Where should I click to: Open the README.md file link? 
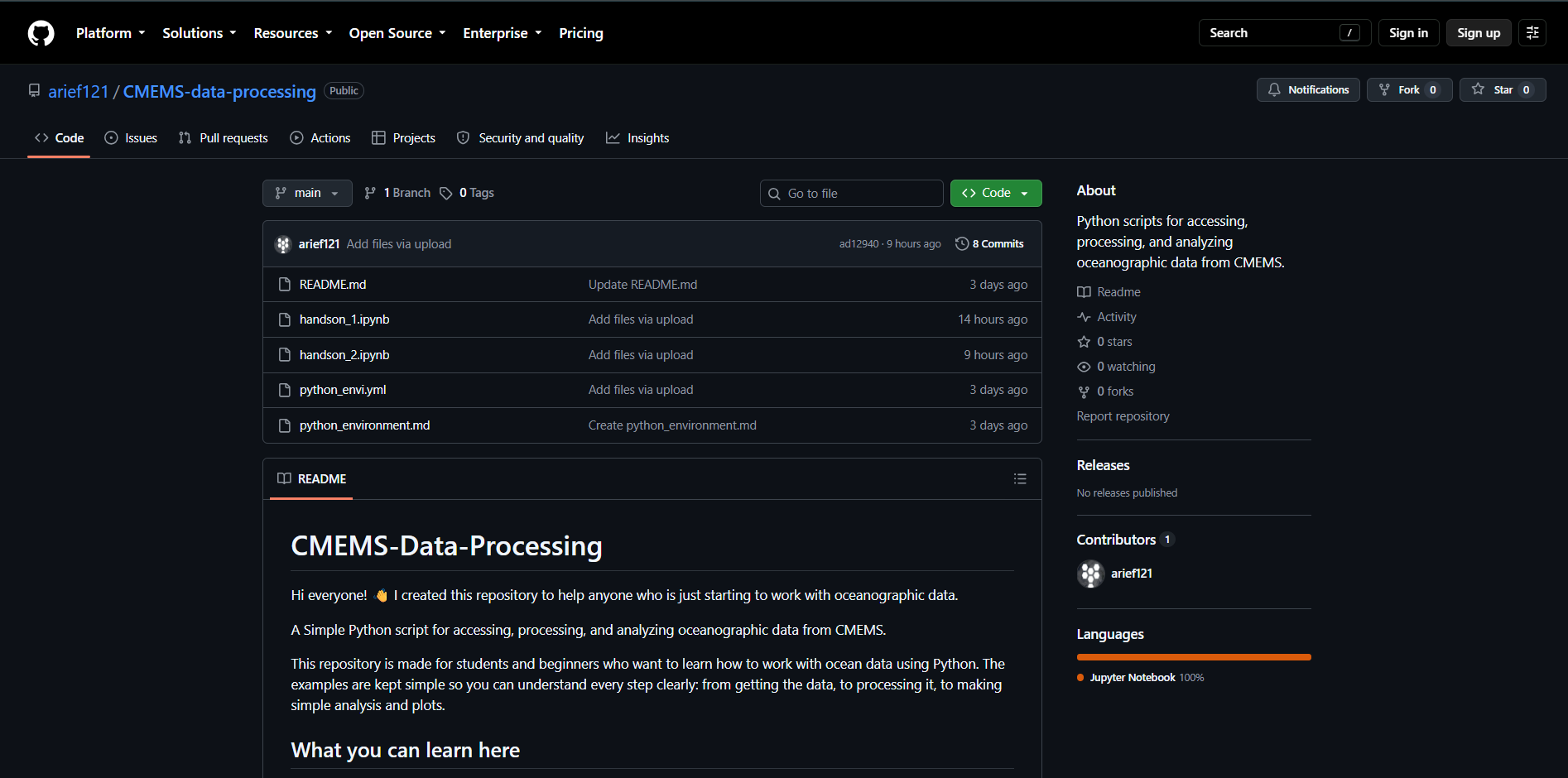(x=333, y=285)
